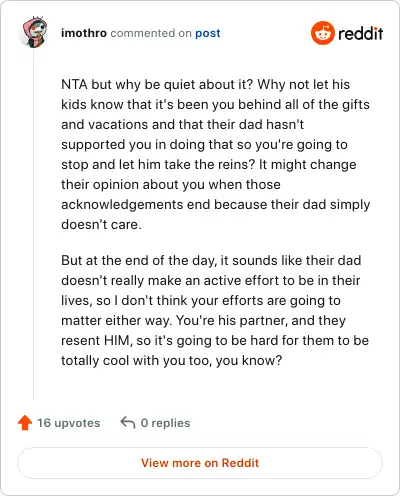Upvote with the orange arrow icon
The width and height of the screenshot is (400, 496).
[25, 423]
